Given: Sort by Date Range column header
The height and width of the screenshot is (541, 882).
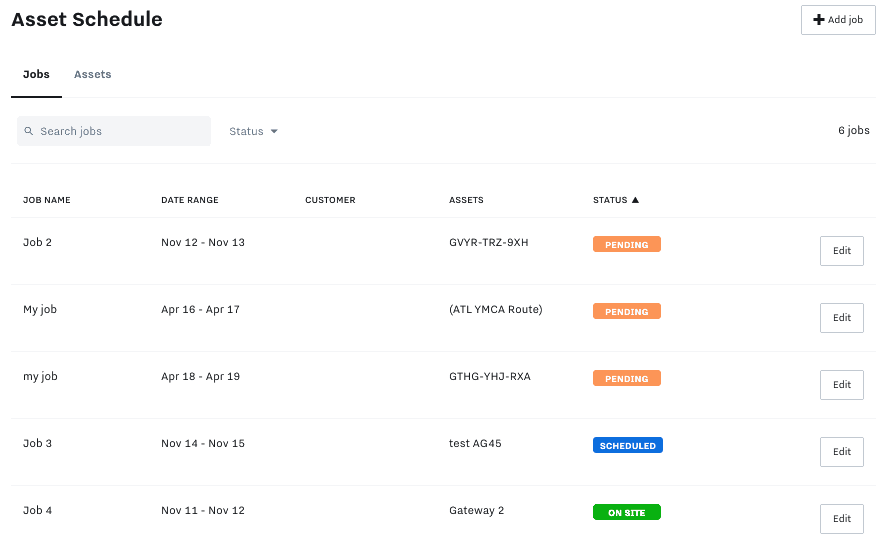Looking at the screenshot, I should [189, 200].
